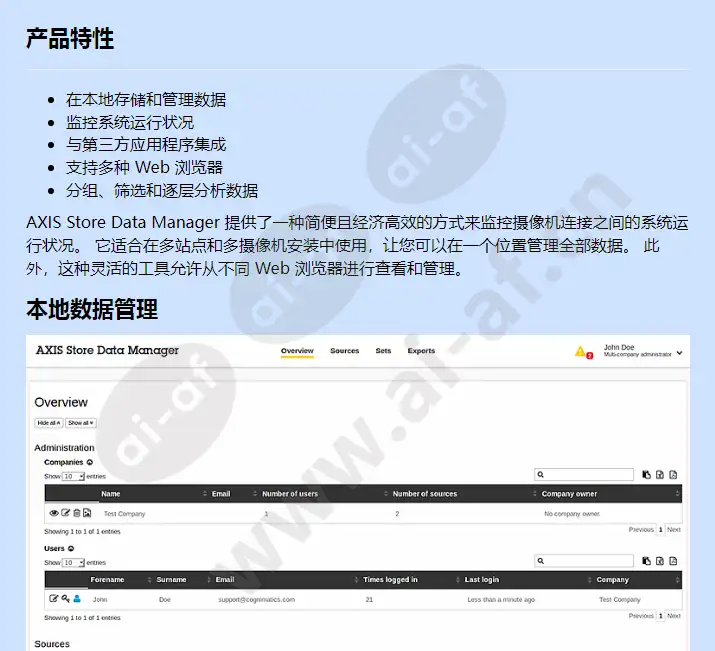Switch to the Exports tab
Image resolution: width=715 pixels, height=651 pixels.
(421, 351)
